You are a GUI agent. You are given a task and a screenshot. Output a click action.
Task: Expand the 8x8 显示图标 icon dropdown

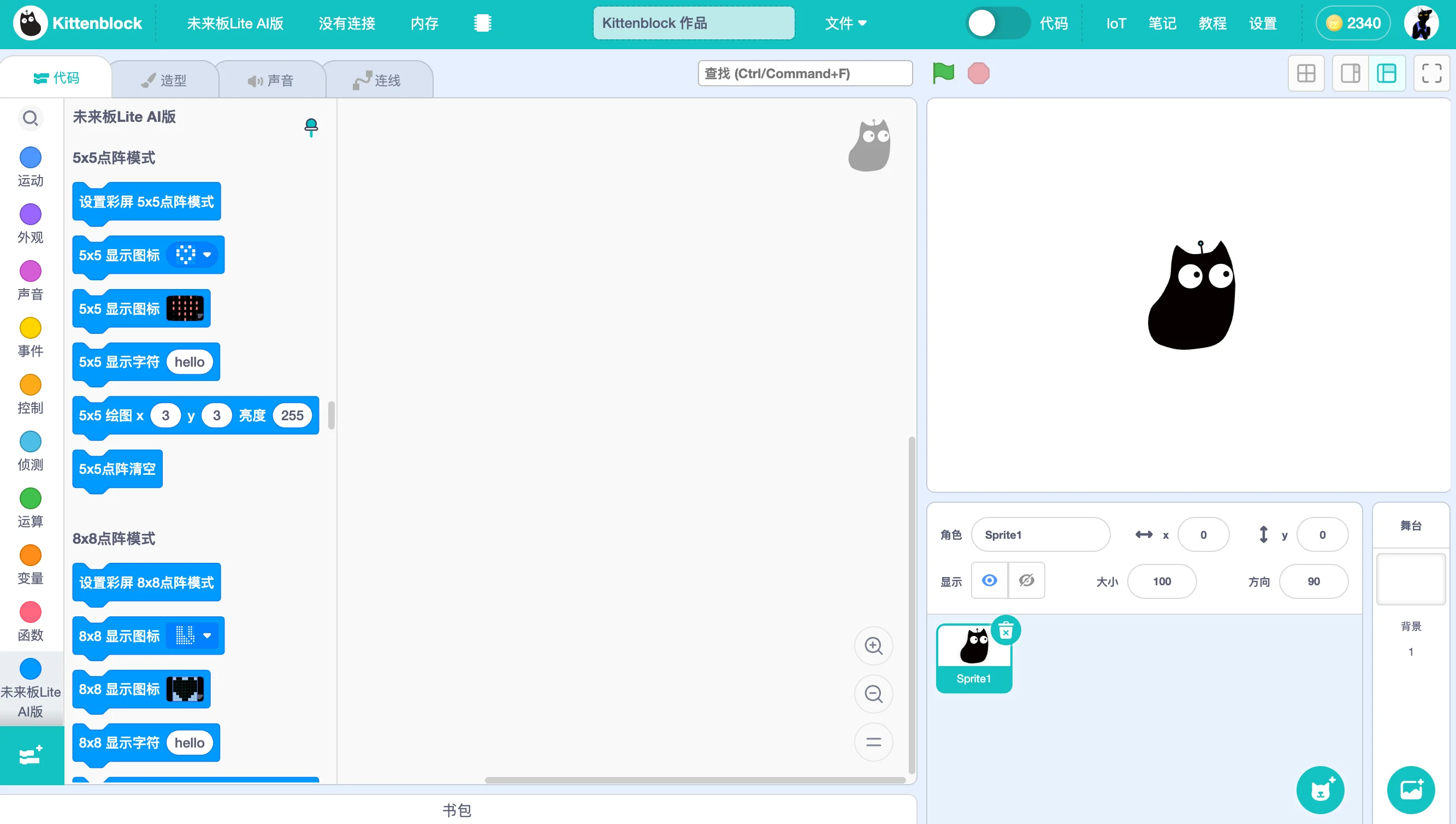207,635
